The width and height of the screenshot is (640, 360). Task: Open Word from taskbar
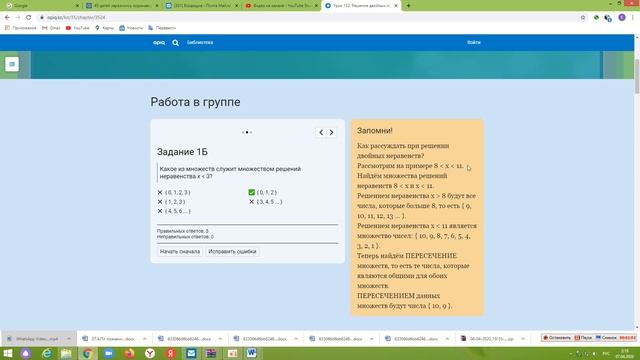[251, 353]
